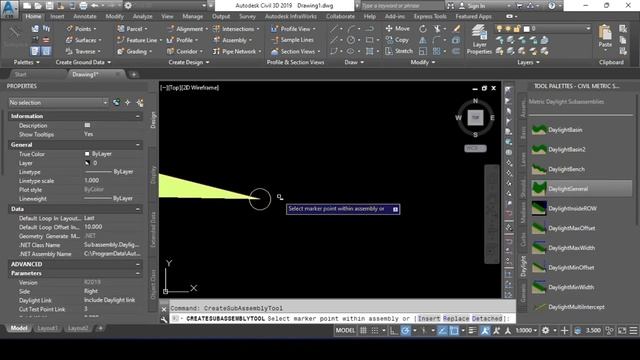Select the DaylightBasin subassembly icon

(x=539, y=130)
